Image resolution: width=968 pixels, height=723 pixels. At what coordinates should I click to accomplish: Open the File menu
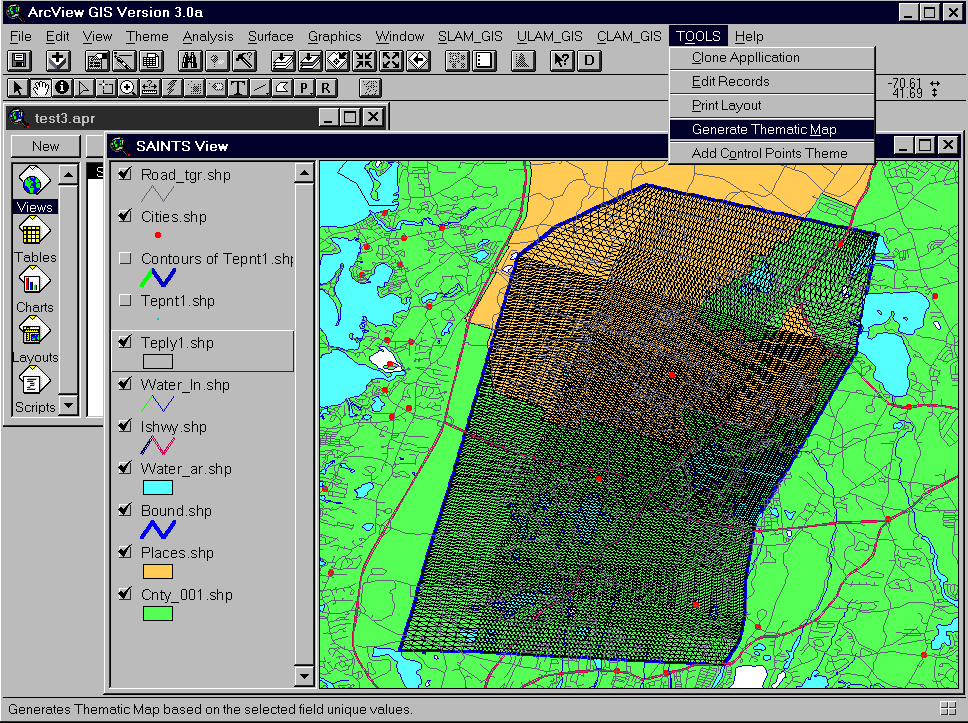click(x=20, y=36)
